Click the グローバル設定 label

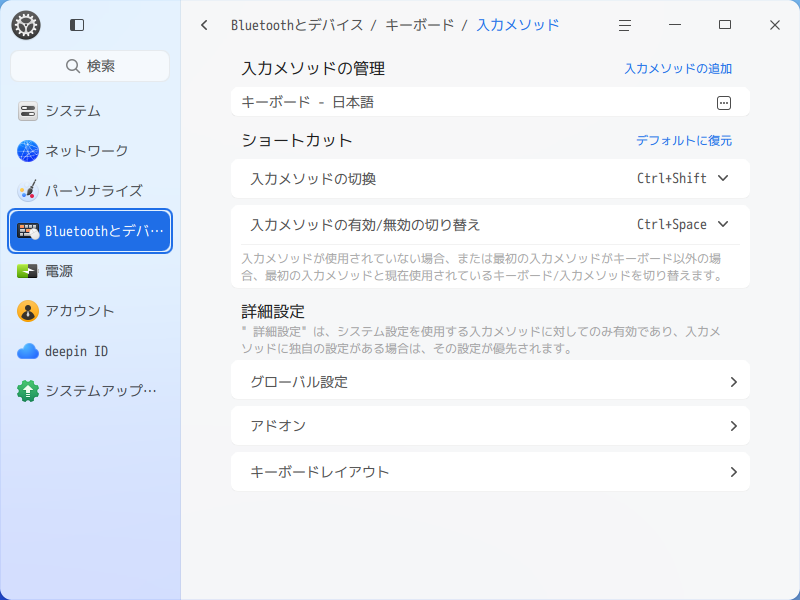click(x=299, y=382)
